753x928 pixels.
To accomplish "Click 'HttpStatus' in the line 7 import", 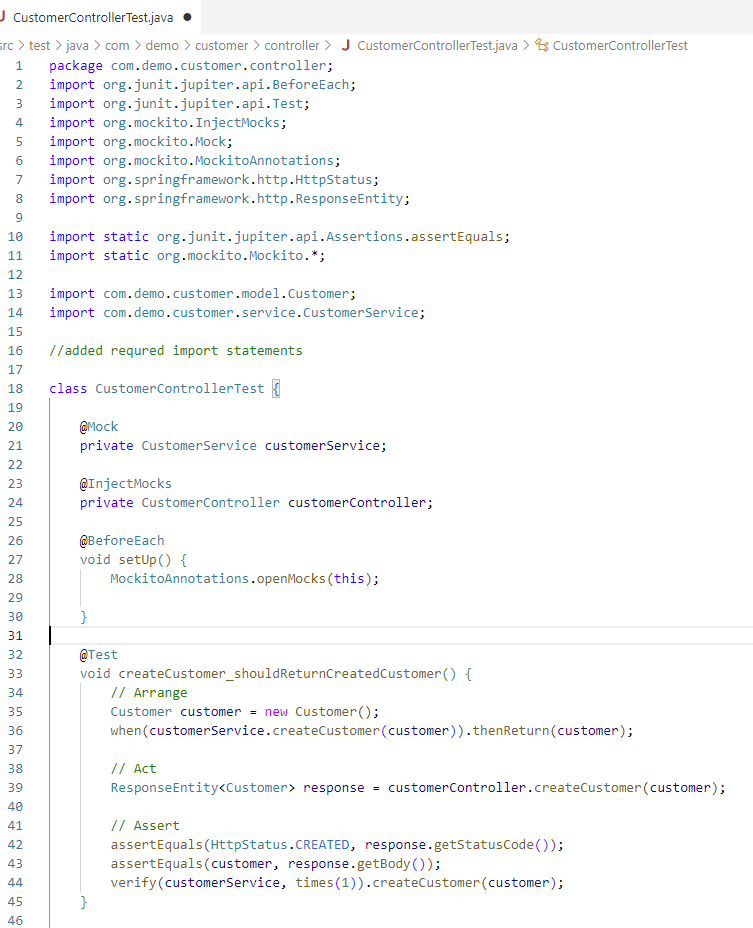I will point(334,179).
